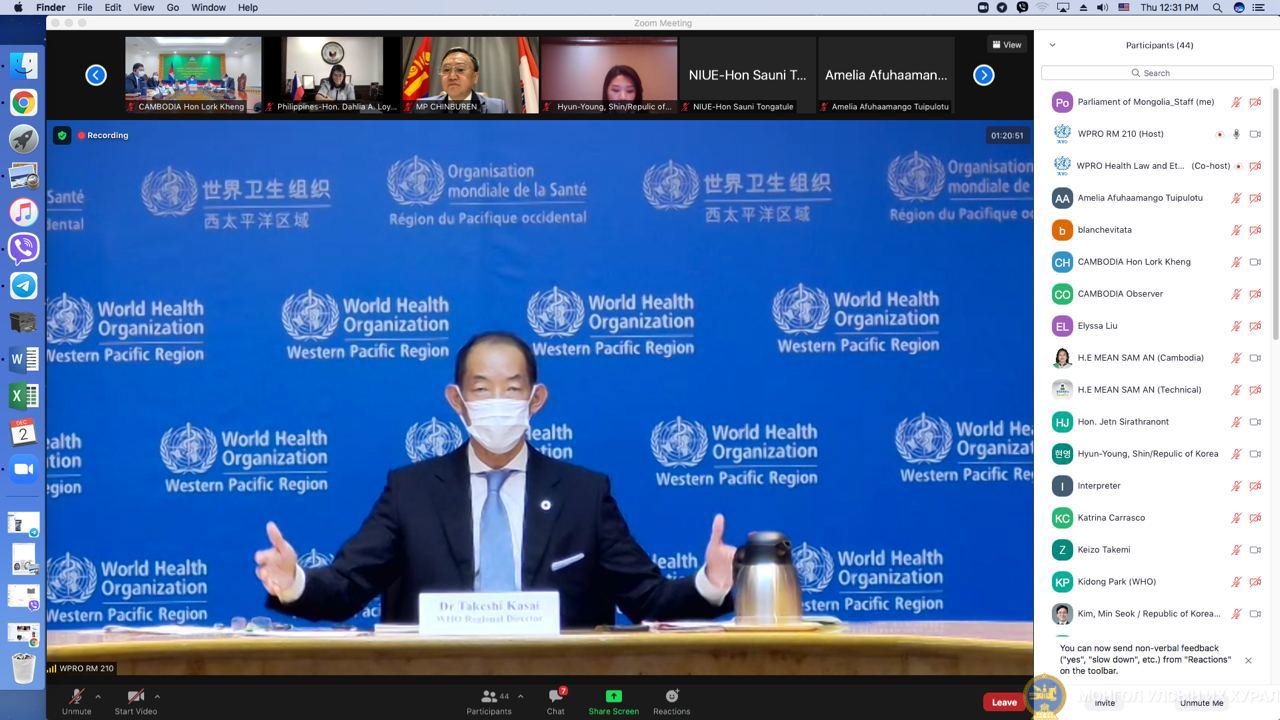Click muted mic icon for Elyssa Liu
The image size is (1280, 720).
point(1236,326)
